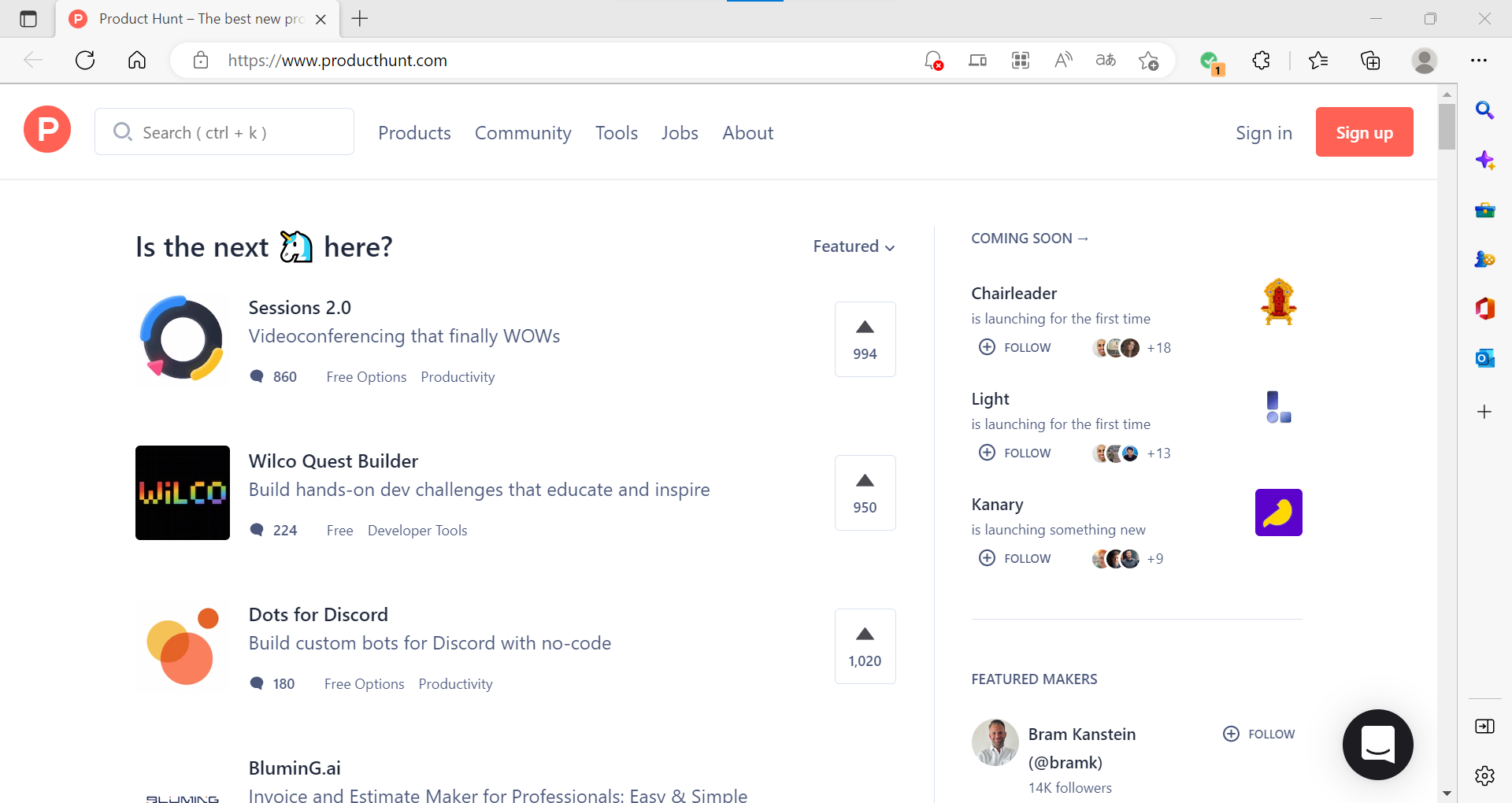1512x803 pixels.
Task: Follow the Light upcoming launch
Action: [x=1014, y=453]
